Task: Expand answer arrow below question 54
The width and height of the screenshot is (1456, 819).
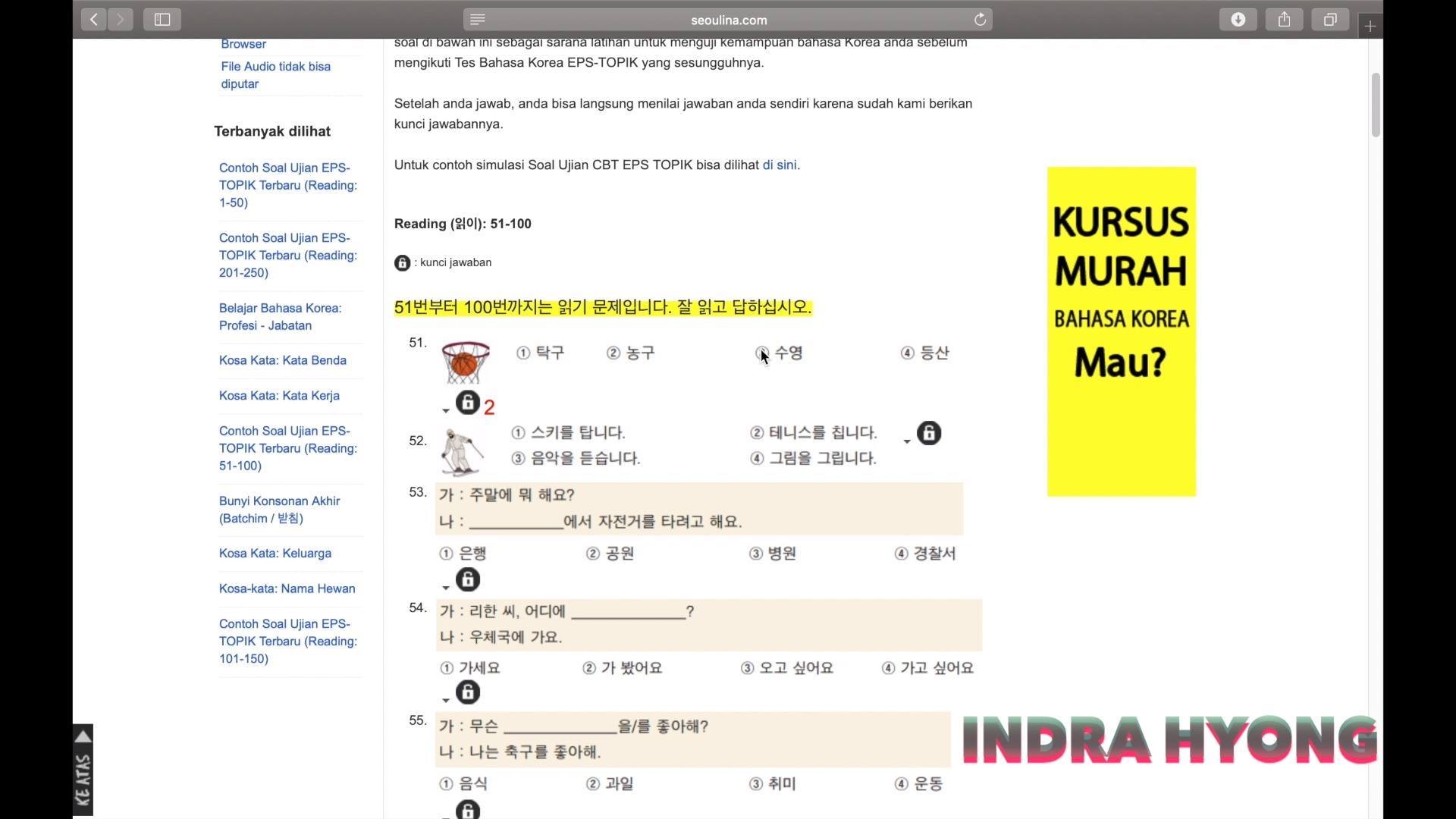Action: click(446, 701)
